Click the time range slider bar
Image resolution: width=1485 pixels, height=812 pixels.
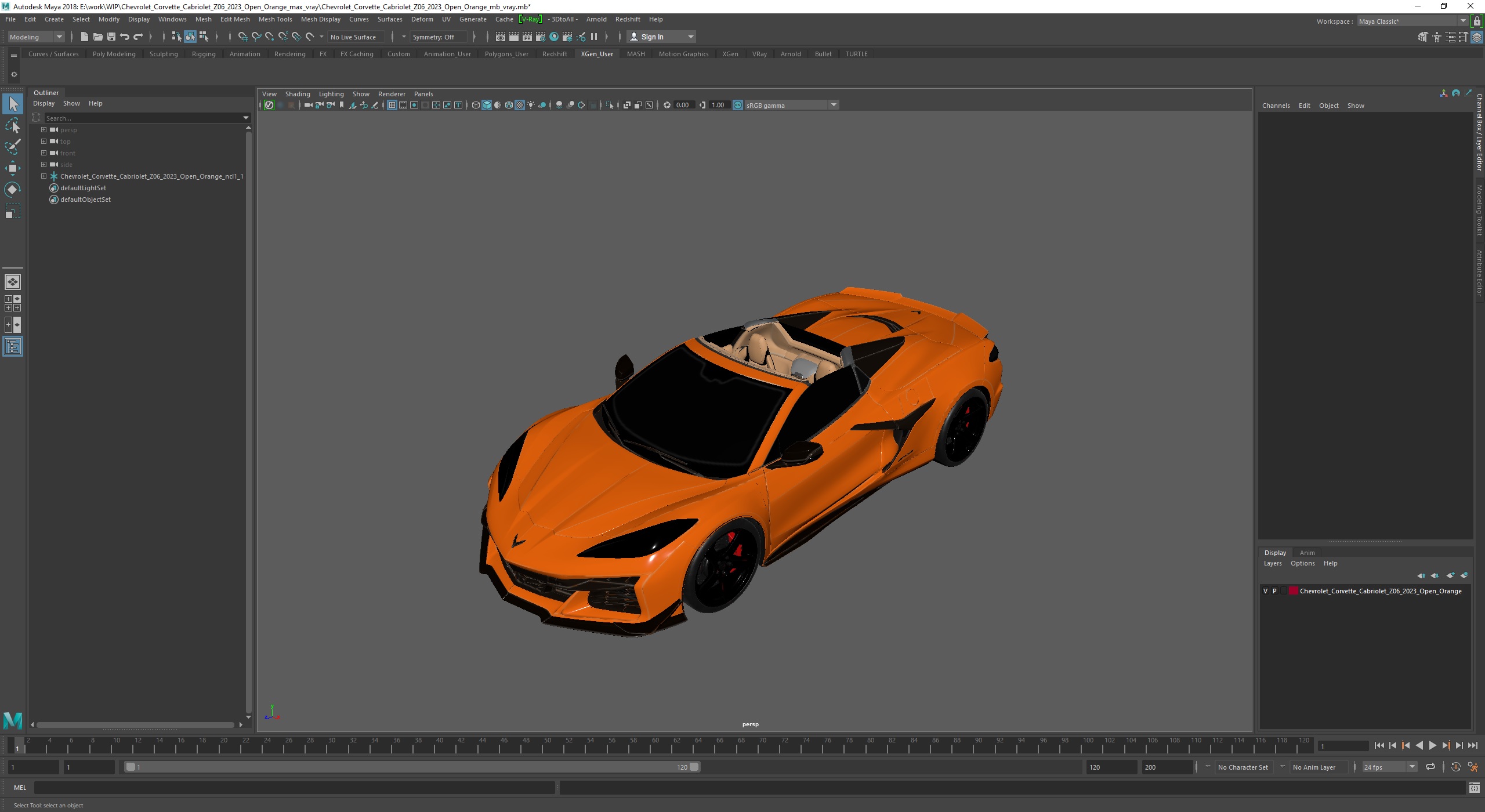coord(412,767)
